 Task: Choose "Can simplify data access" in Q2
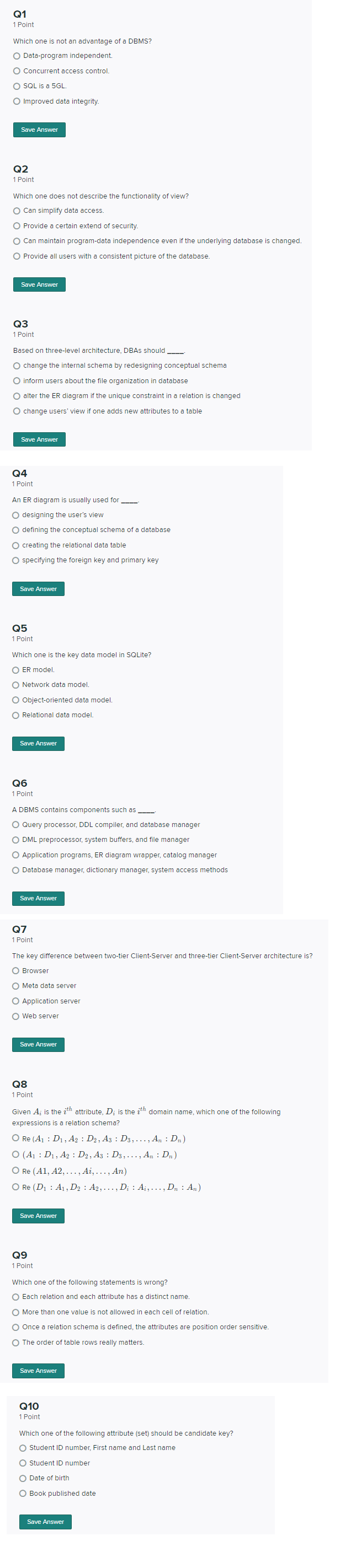[x=16, y=210]
